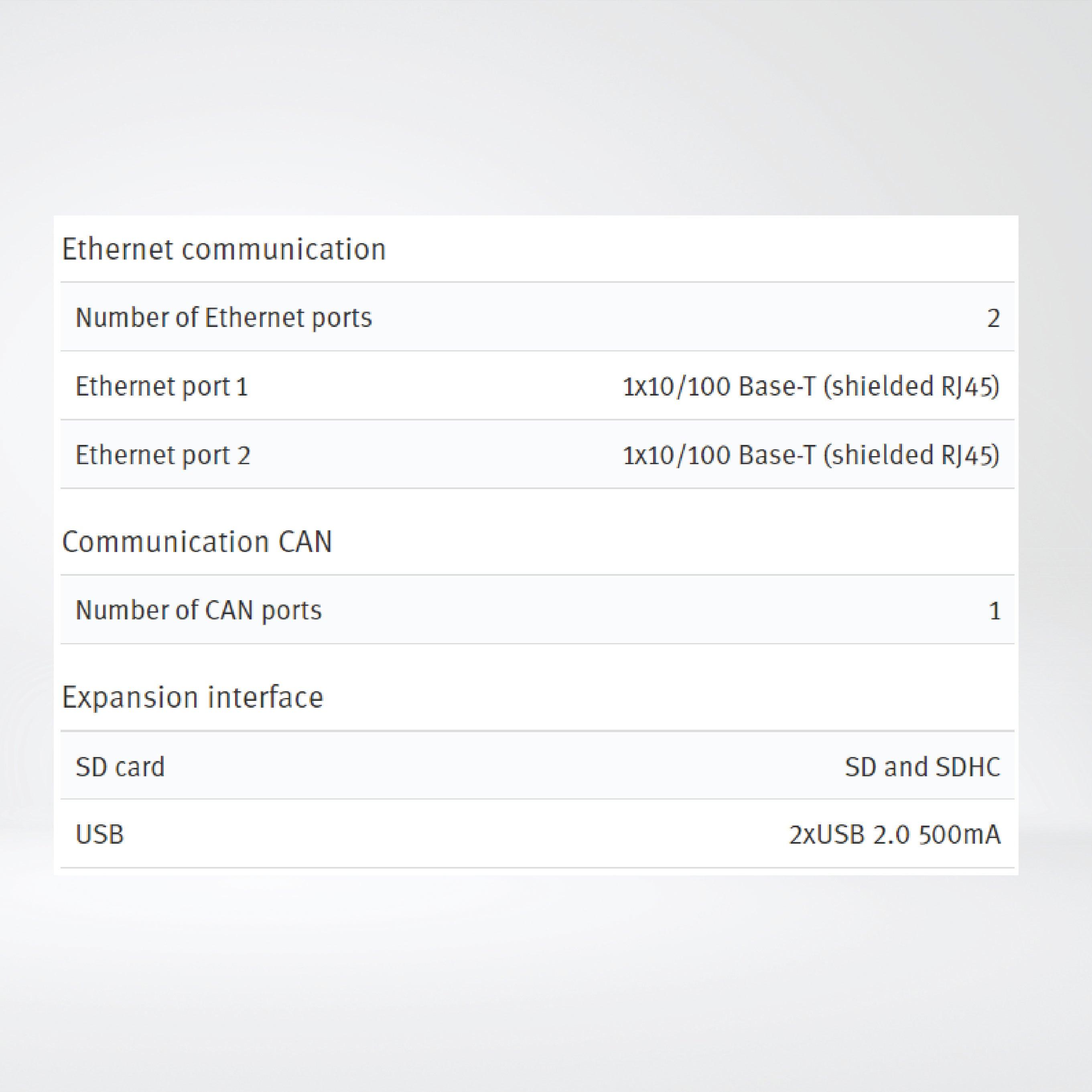Click the 500mA current rating text
The width and height of the screenshot is (1092, 1092).
point(959,835)
